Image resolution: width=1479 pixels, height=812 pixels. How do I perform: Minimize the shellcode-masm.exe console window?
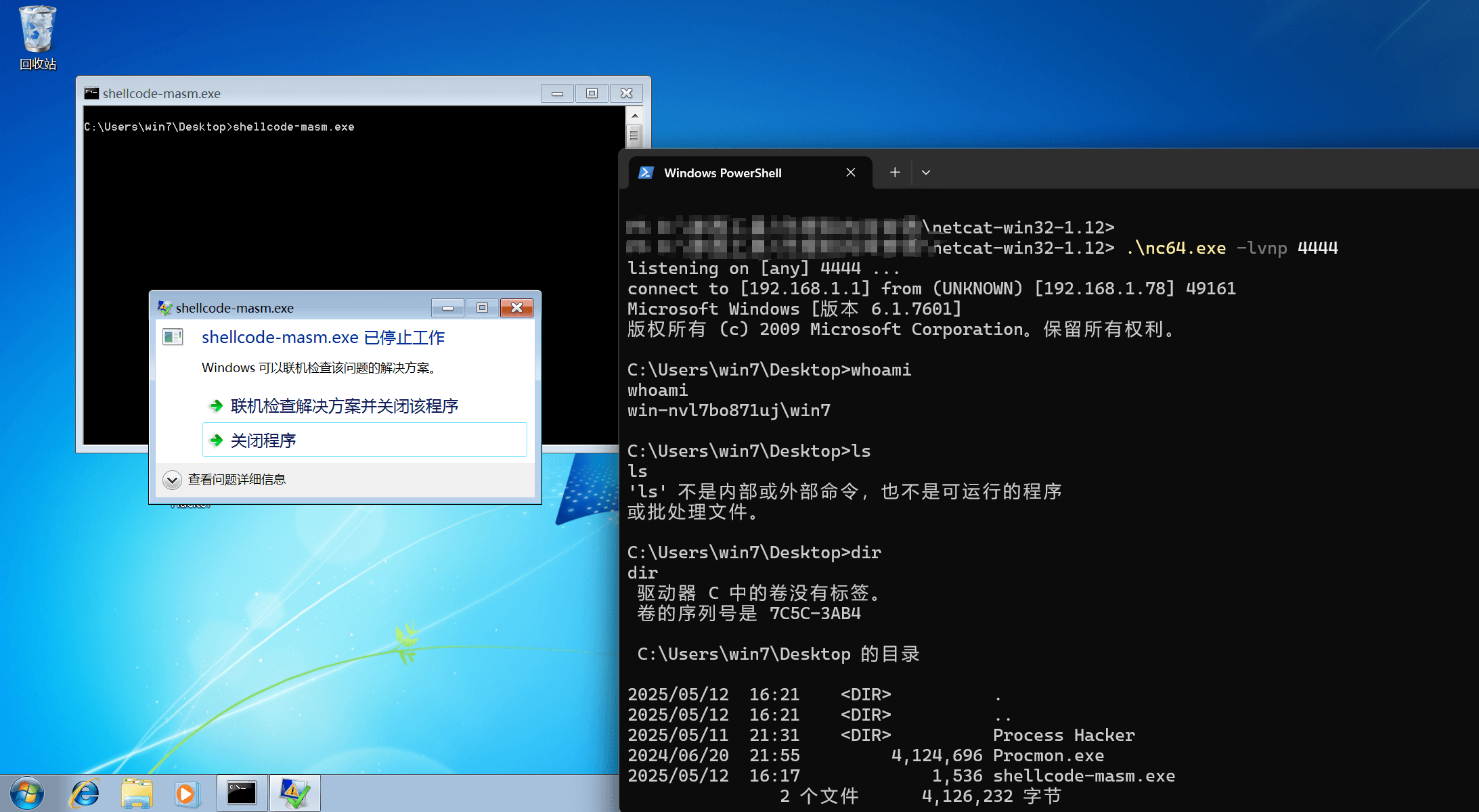[x=557, y=93]
